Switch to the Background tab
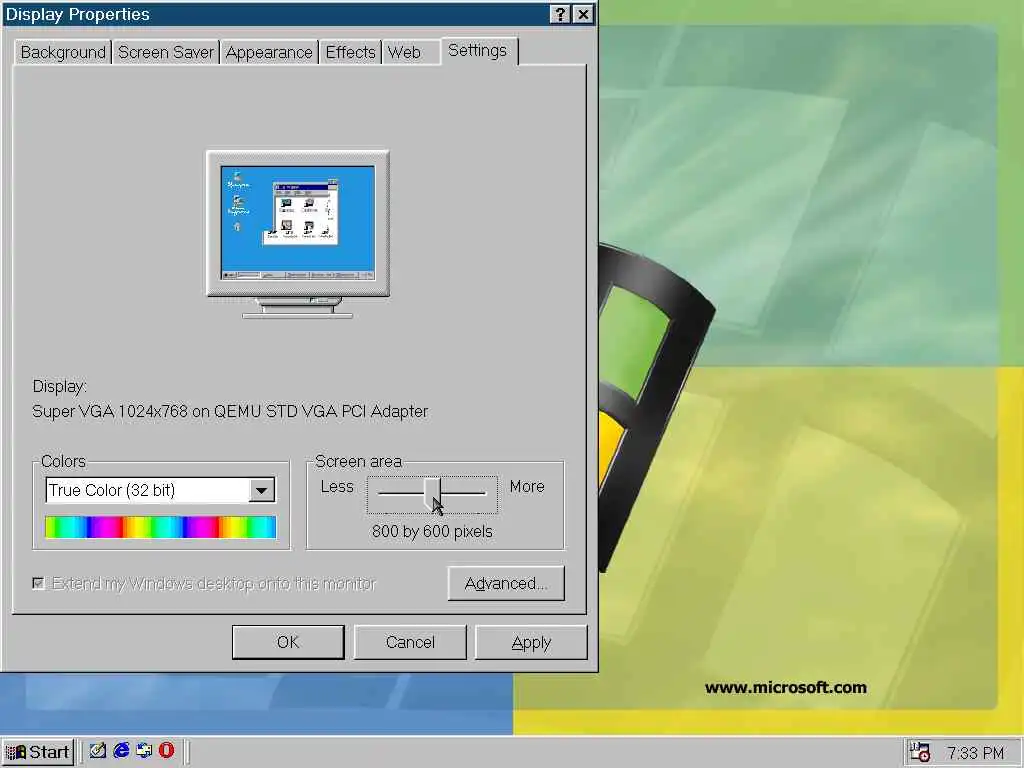Image resolution: width=1024 pixels, height=768 pixels. [63, 52]
